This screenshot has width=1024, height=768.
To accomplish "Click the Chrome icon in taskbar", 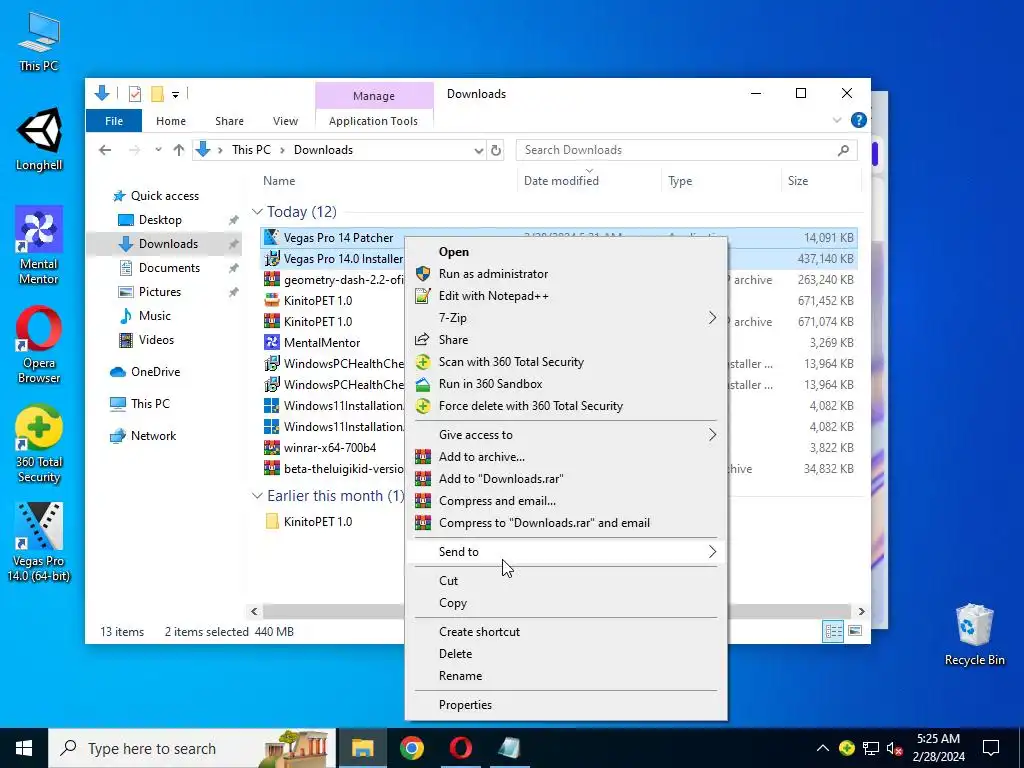I will (x=411, y=748).
